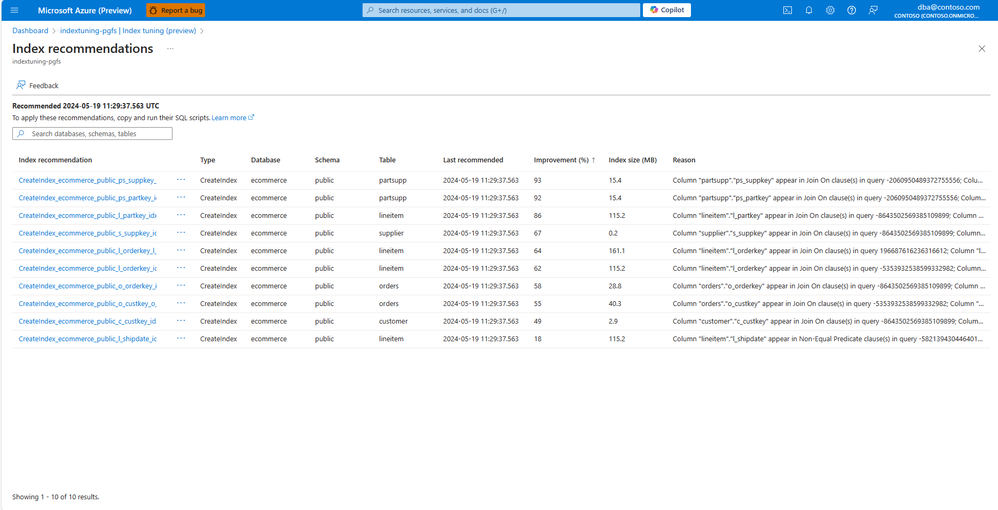Open more options for l_shipdate row
This screenshot has height=510, width=998.
(x=181, y=339)
